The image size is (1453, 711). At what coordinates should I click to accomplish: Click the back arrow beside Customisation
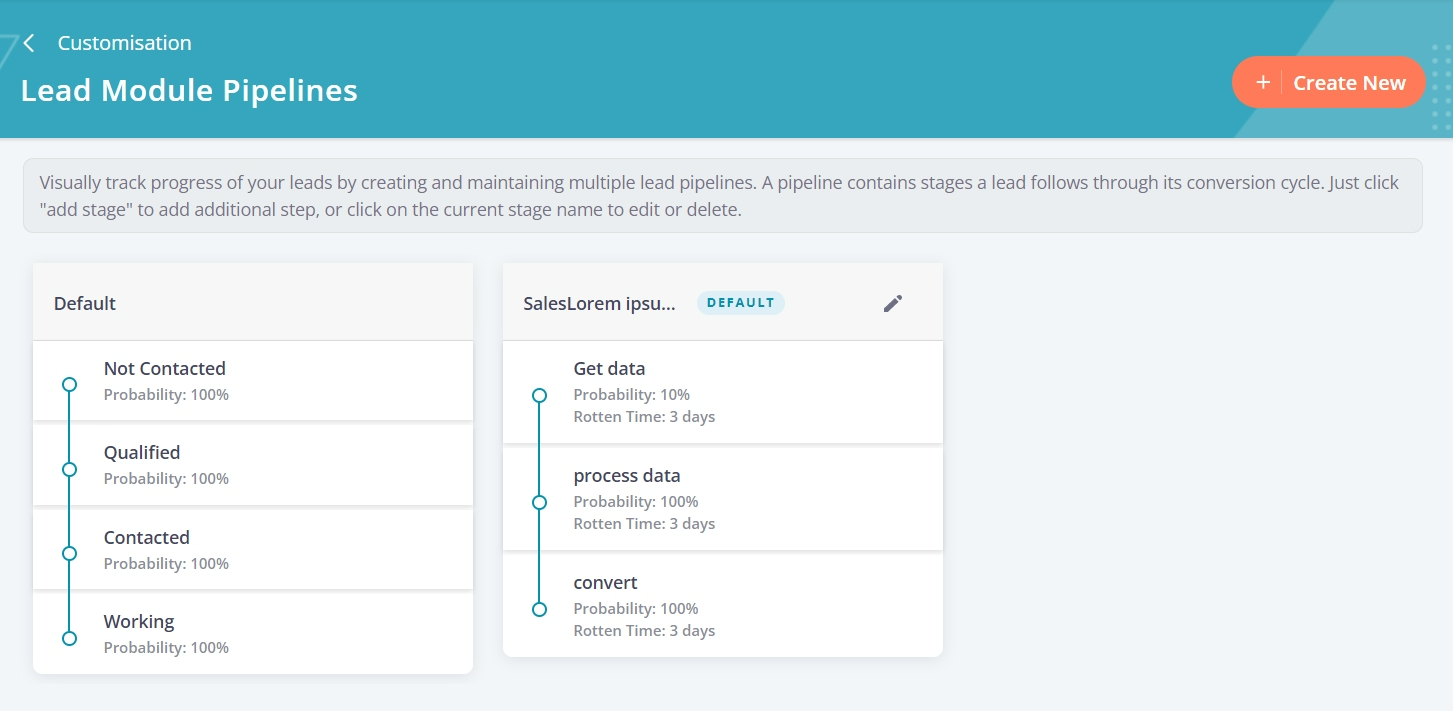[x=29, y=43]
